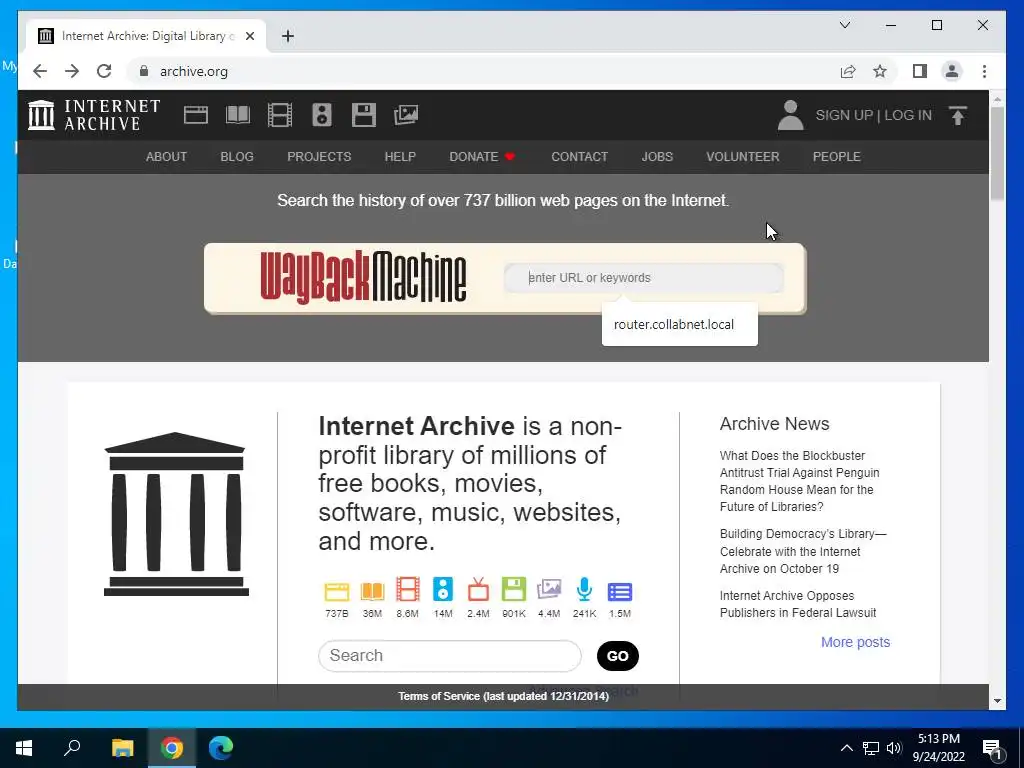The width and height of the screenshot is (1024, 768).
Task: Open the volume control in tray
Action: [894, 748]
